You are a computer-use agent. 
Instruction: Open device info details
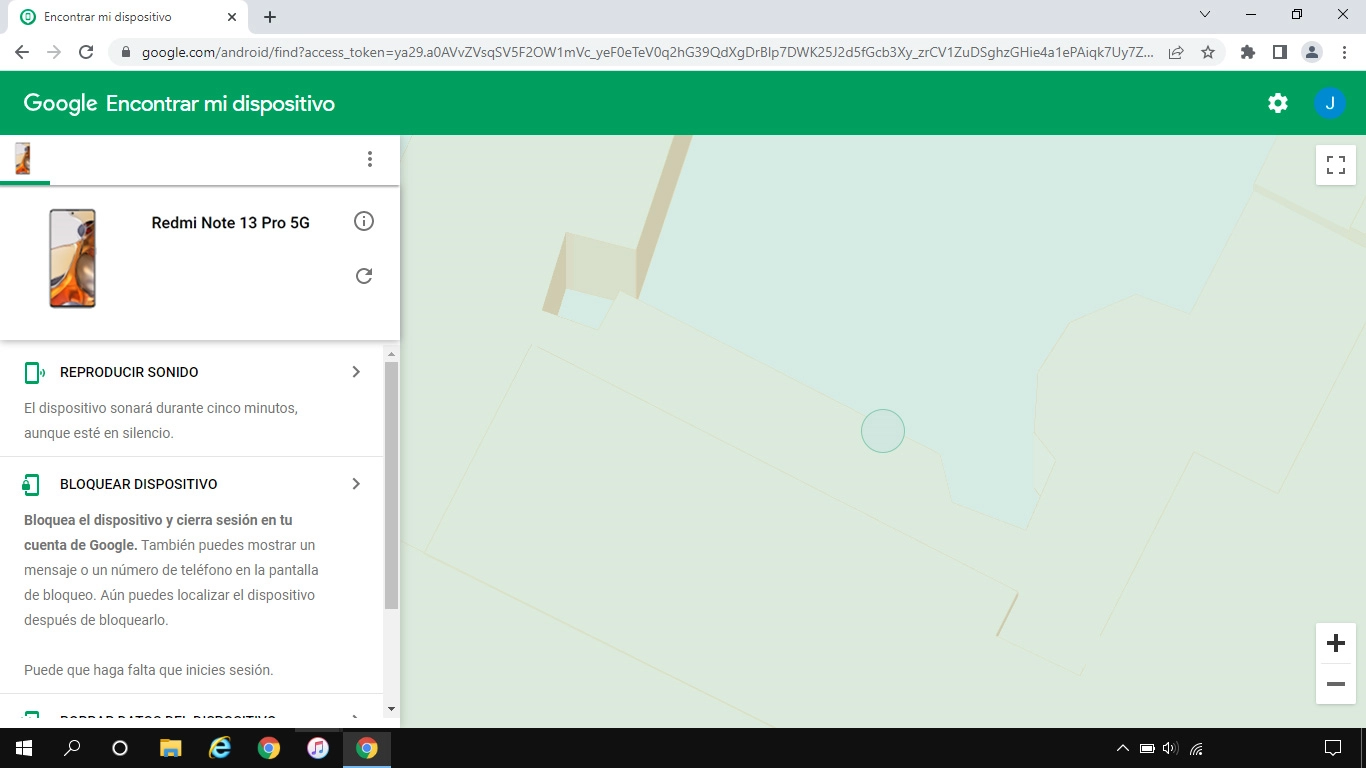[x=364, y=221]
